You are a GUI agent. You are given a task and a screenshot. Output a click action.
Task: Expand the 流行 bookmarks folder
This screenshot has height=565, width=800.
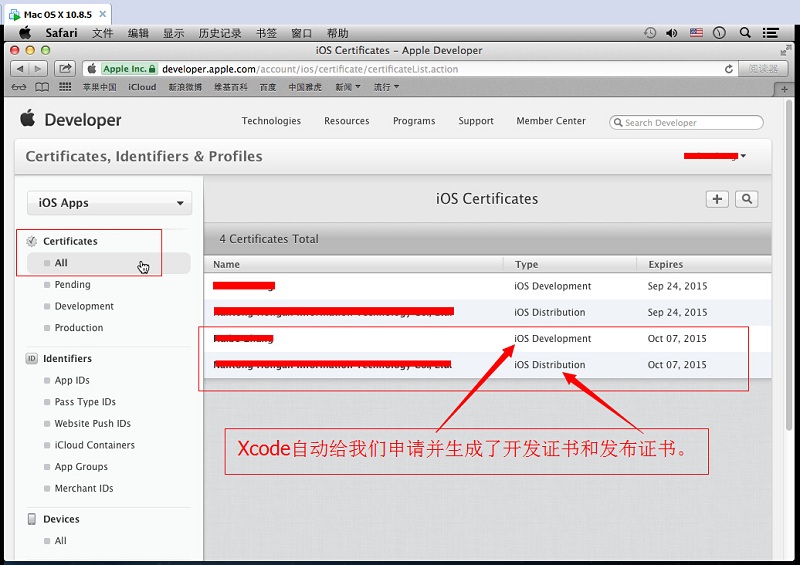[x=386, y=87]
